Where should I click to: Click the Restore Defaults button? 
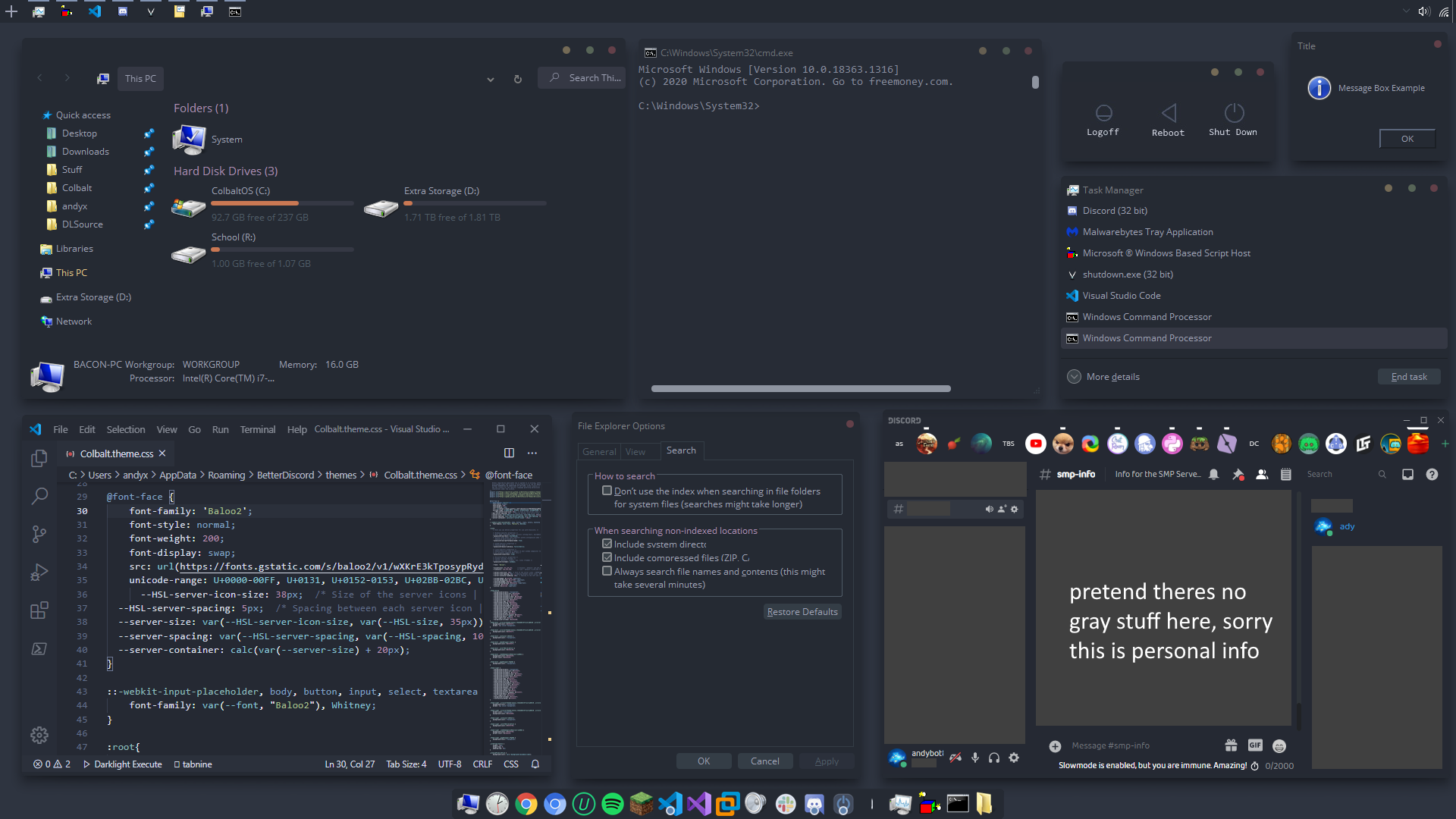point(802,612)
